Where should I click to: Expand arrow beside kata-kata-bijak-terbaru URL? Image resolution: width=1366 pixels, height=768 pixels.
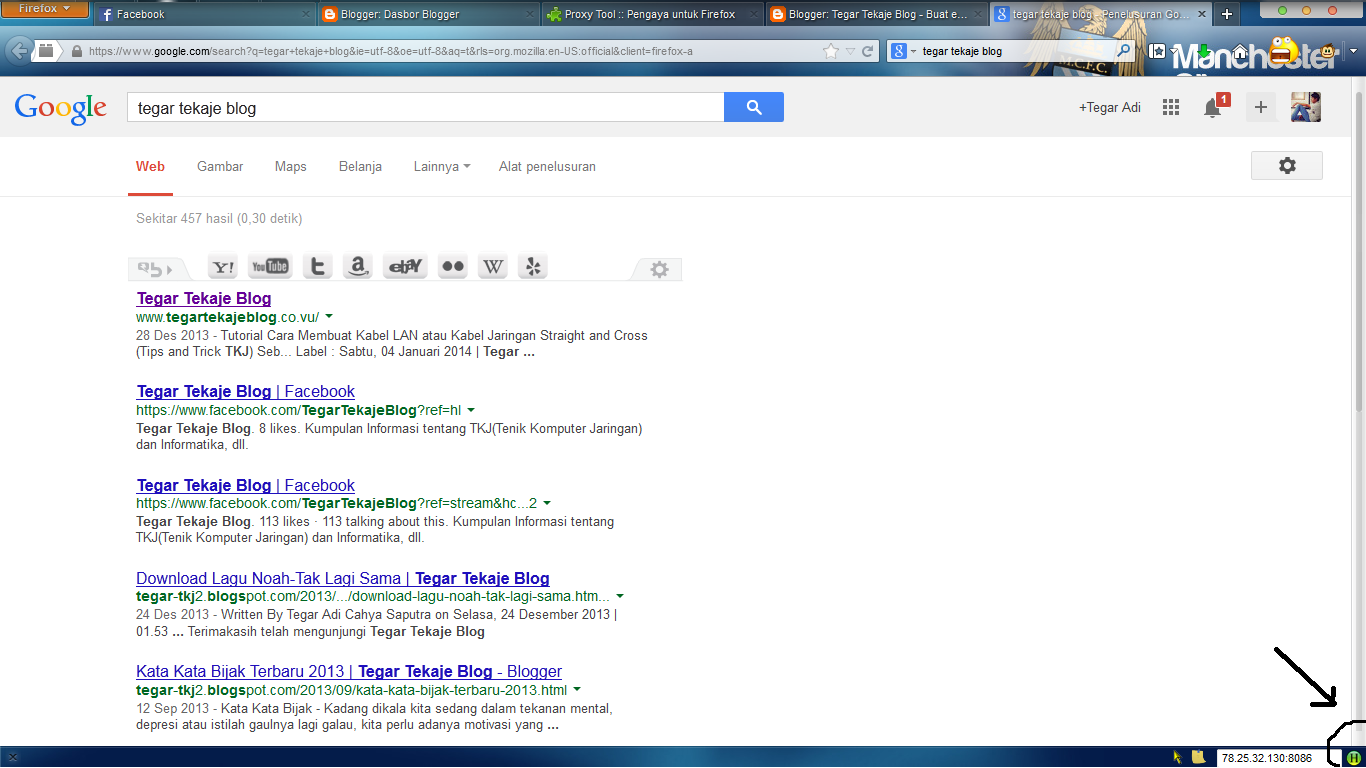(x=577, y=690)
